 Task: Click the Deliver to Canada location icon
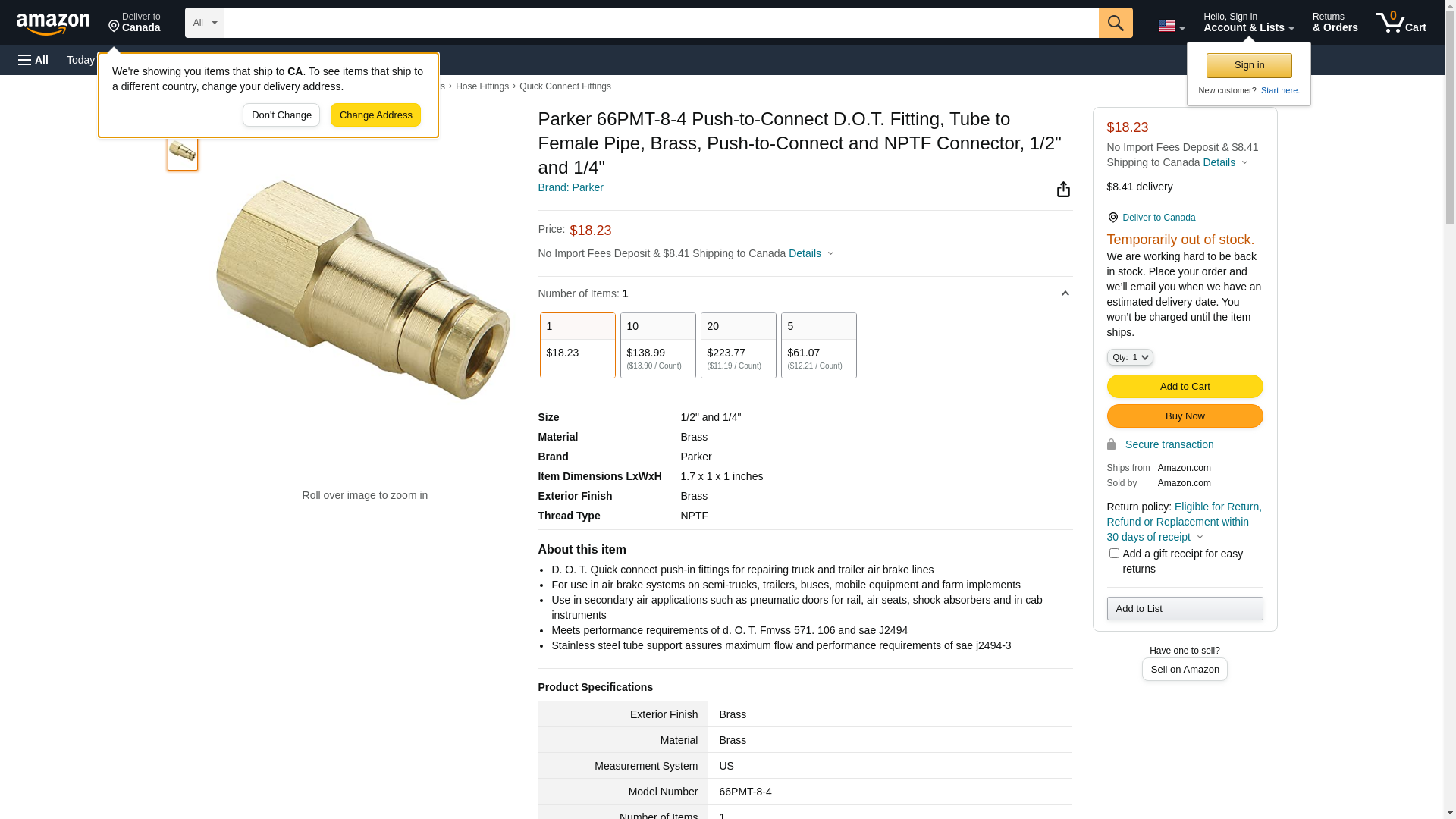coord(1112,218)
